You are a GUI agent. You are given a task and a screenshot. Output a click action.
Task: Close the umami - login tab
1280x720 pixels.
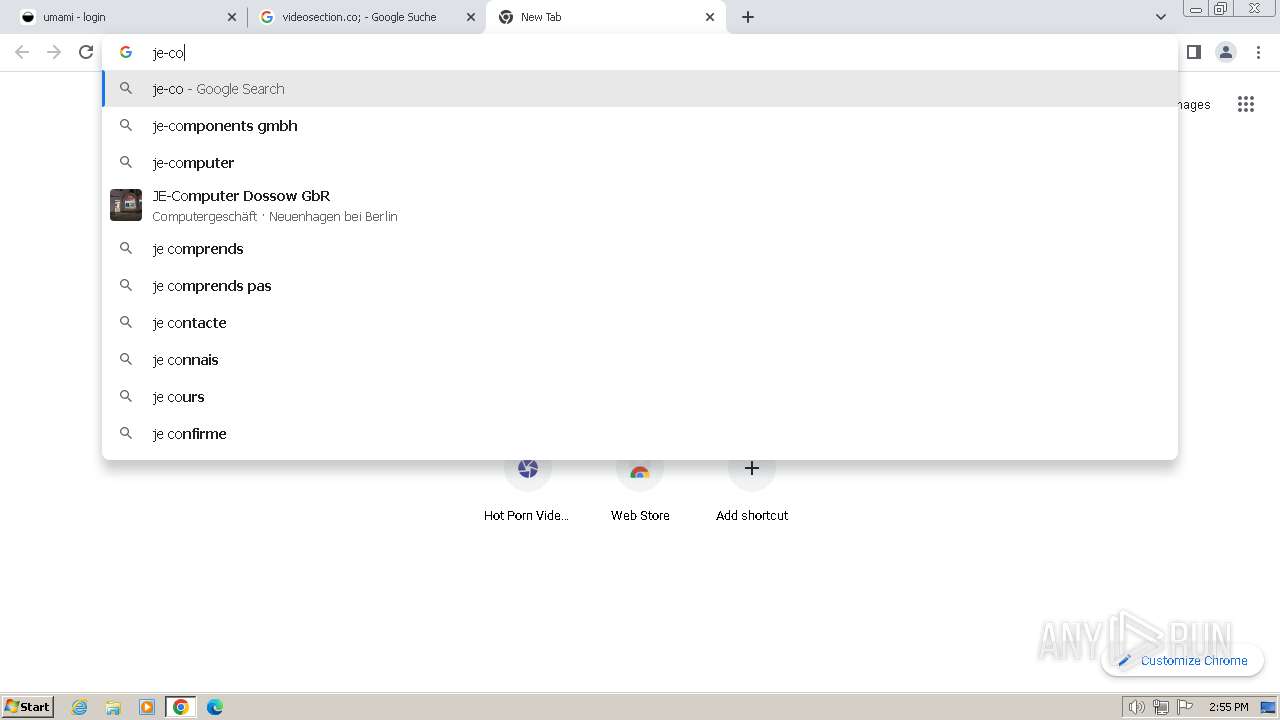point(232,17)
